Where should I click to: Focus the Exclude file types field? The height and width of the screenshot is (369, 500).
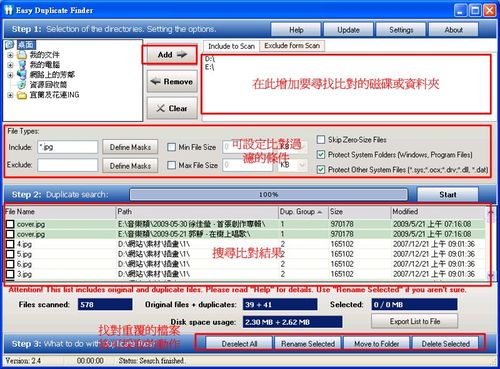68,165
